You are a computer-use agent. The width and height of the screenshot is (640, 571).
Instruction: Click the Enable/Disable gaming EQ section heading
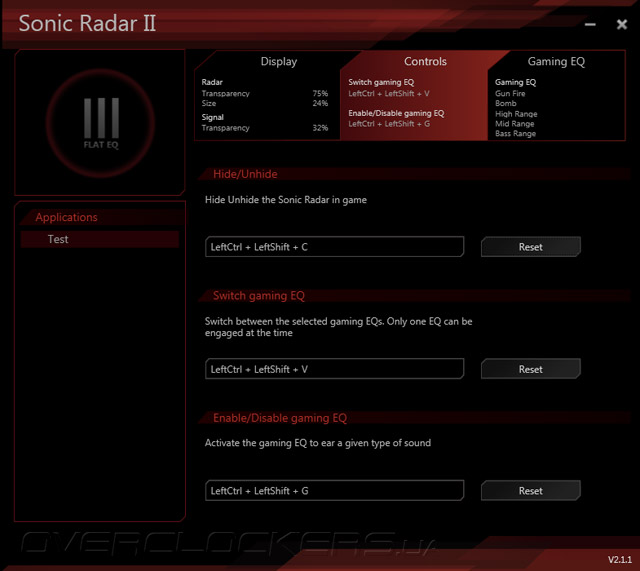pyautogui.click(x=280, y=418)
